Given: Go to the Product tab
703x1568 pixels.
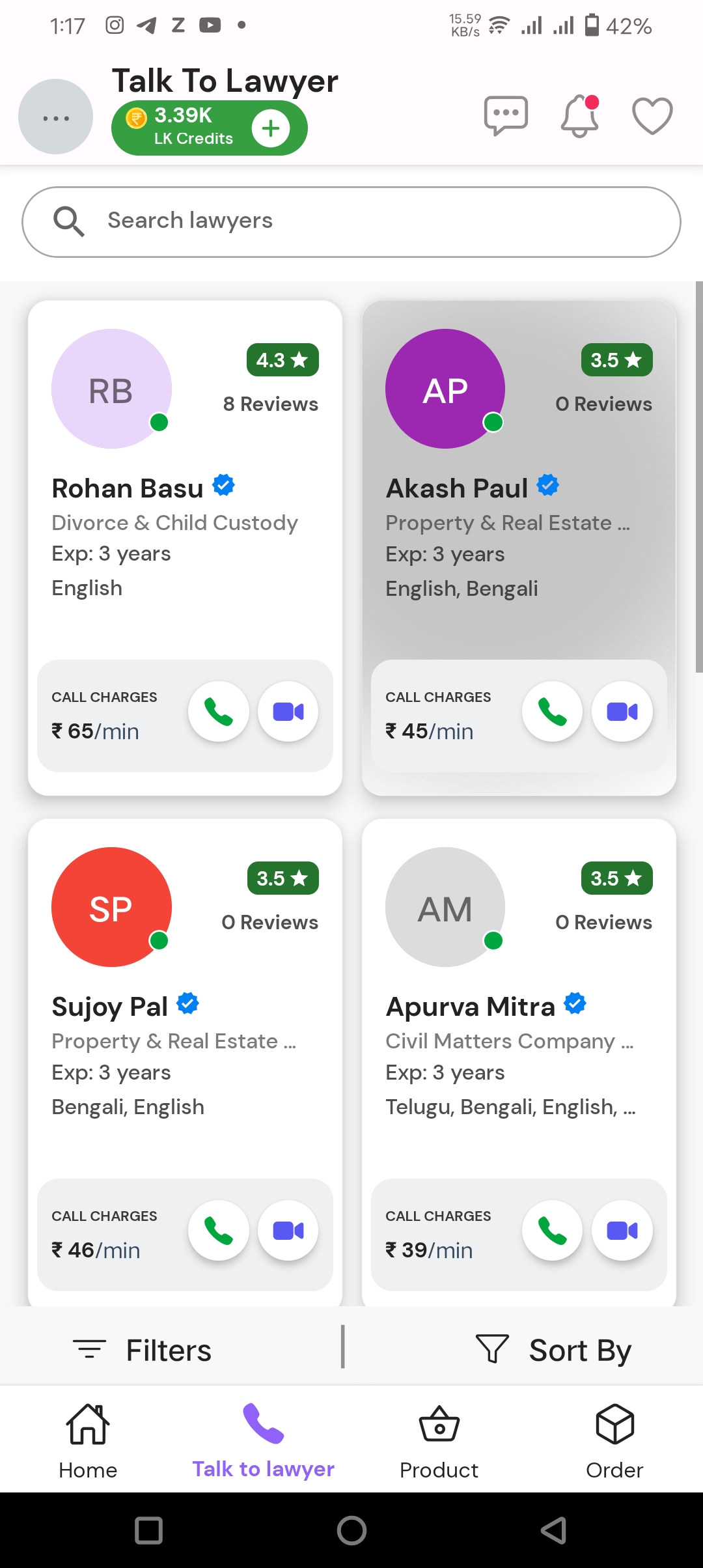Looking at the screenshot, I should tap(439, 1442).
